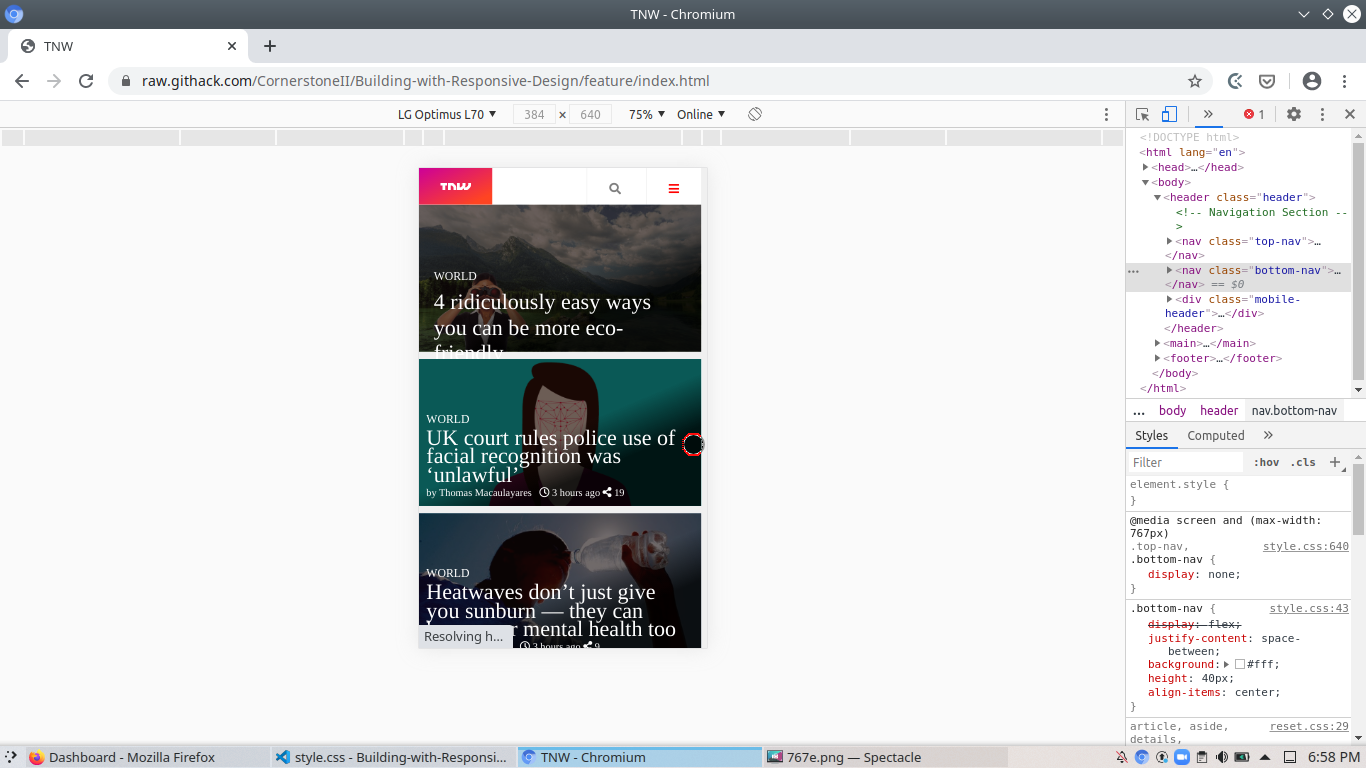Open the error count indicator
Screen dimensions: 1366x768
pos(1254,114)
